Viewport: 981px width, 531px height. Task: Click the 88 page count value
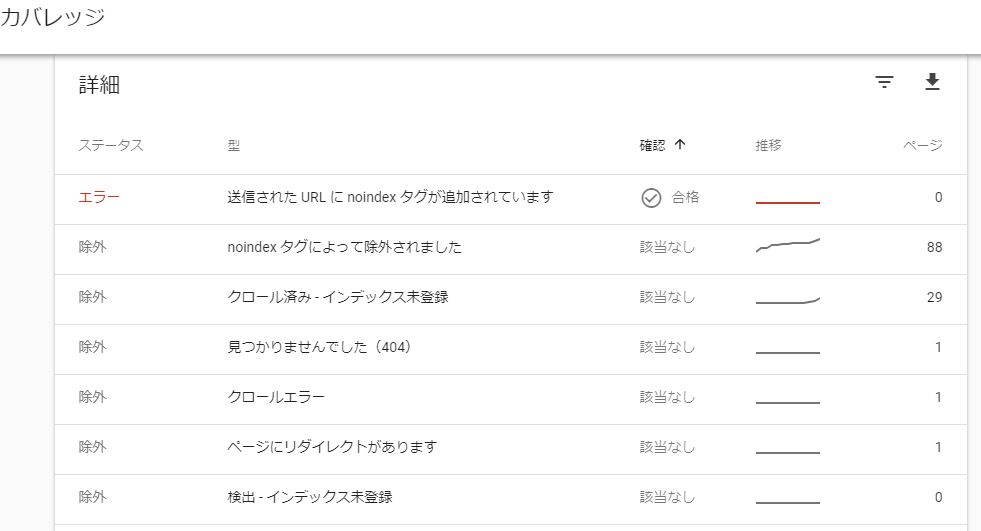click(x=934, y=247)
